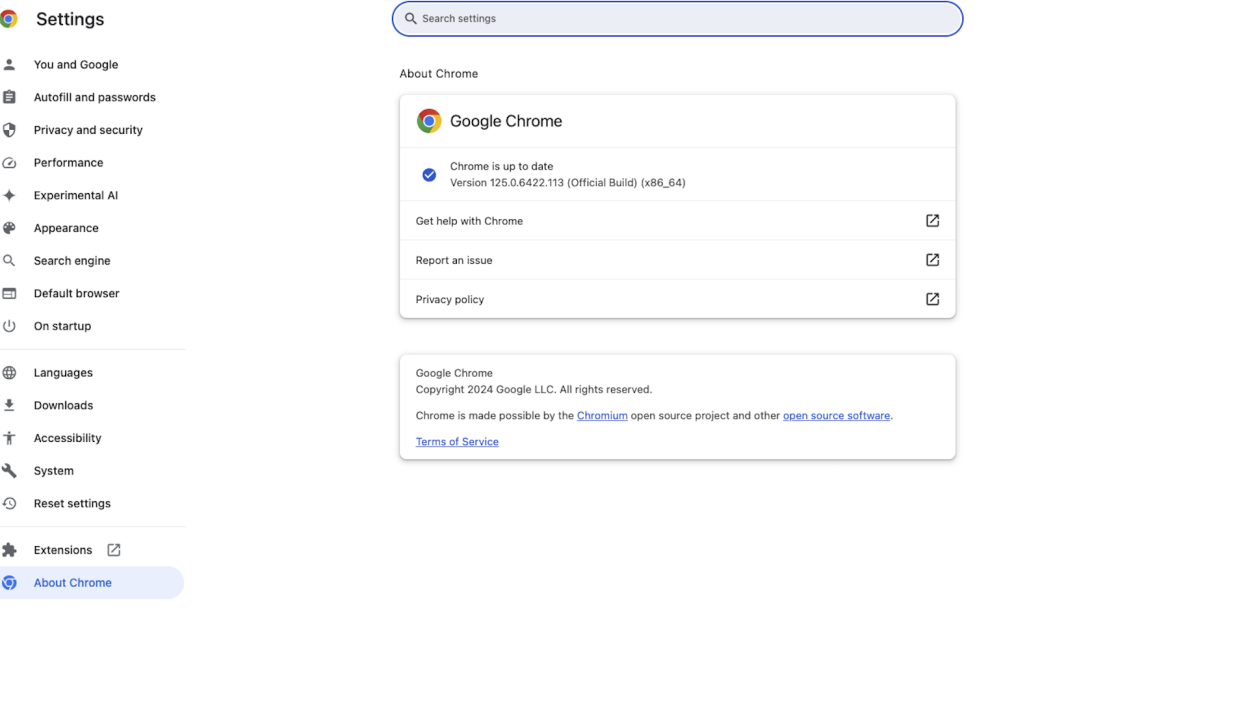Click the Accessibility figure icon
1248x702 pixels.
[10, 438]
